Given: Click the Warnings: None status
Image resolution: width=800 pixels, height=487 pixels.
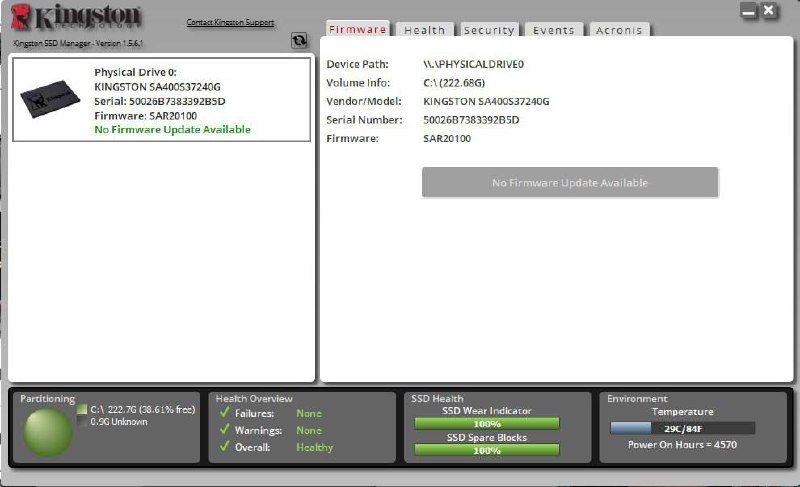Looking at the screenshot, I should (309, 430).
